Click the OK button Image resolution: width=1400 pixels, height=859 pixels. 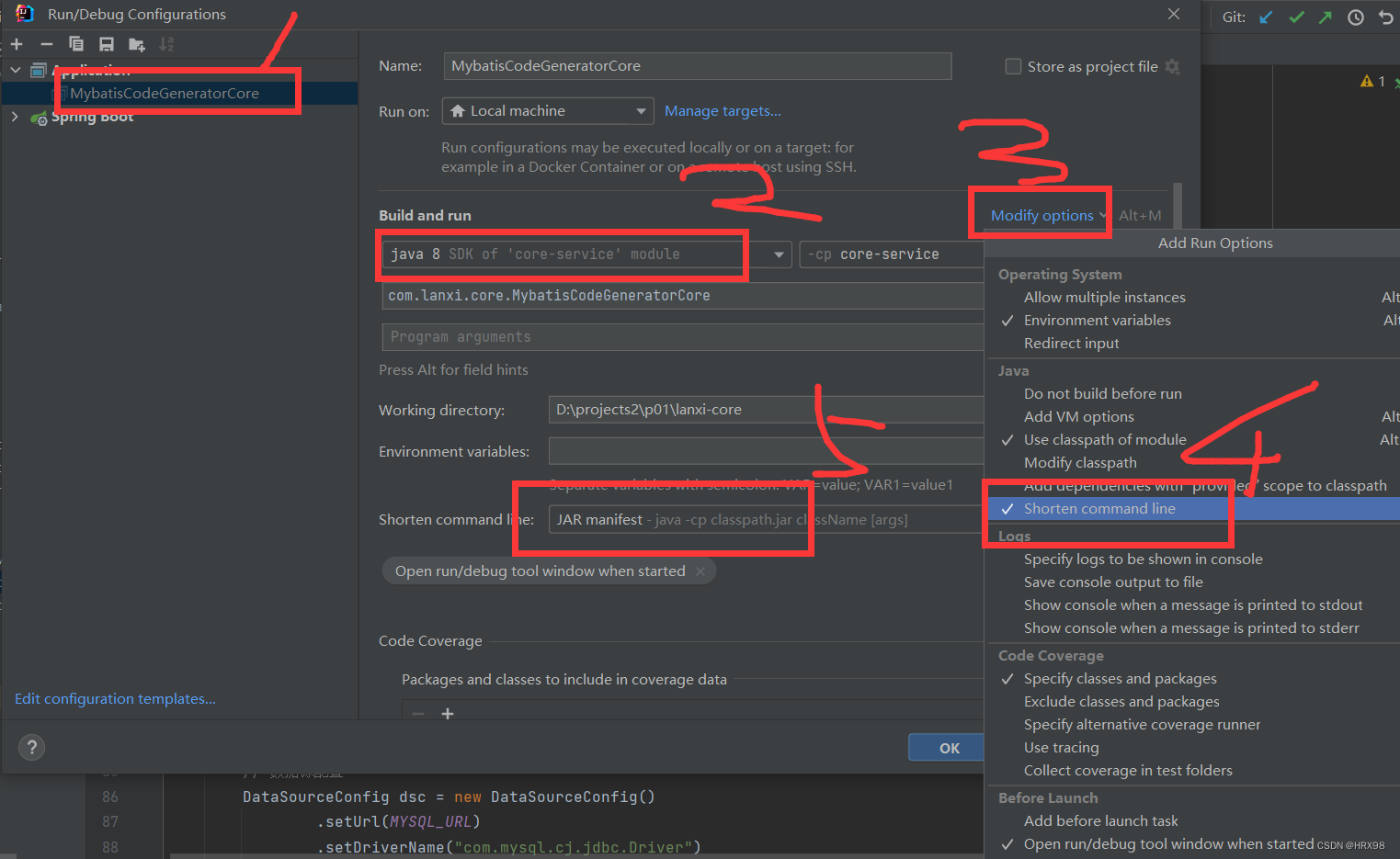(949, 748)
